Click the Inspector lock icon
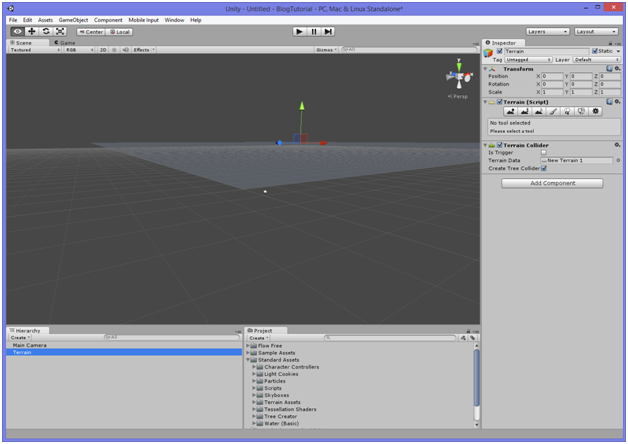 point(610,43)
